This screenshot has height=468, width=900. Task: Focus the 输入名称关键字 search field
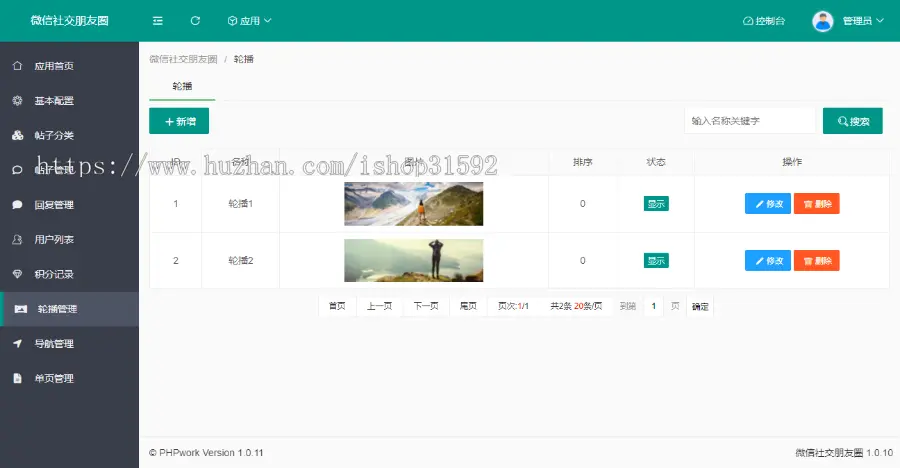[750, 121]
